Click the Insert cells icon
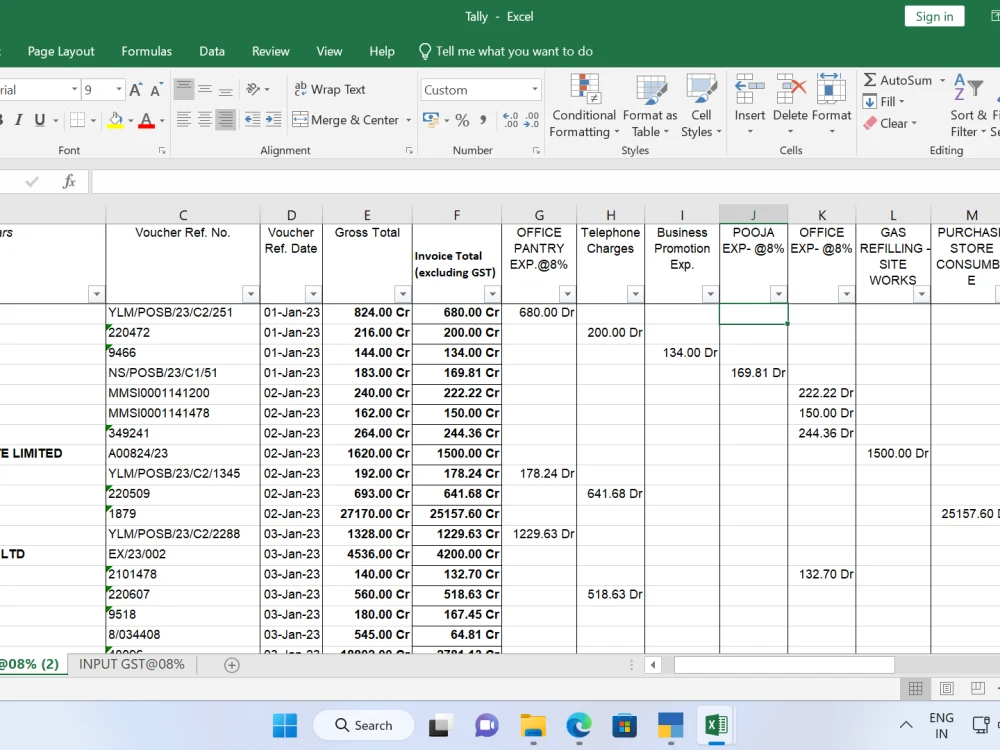 pos(749,89)
